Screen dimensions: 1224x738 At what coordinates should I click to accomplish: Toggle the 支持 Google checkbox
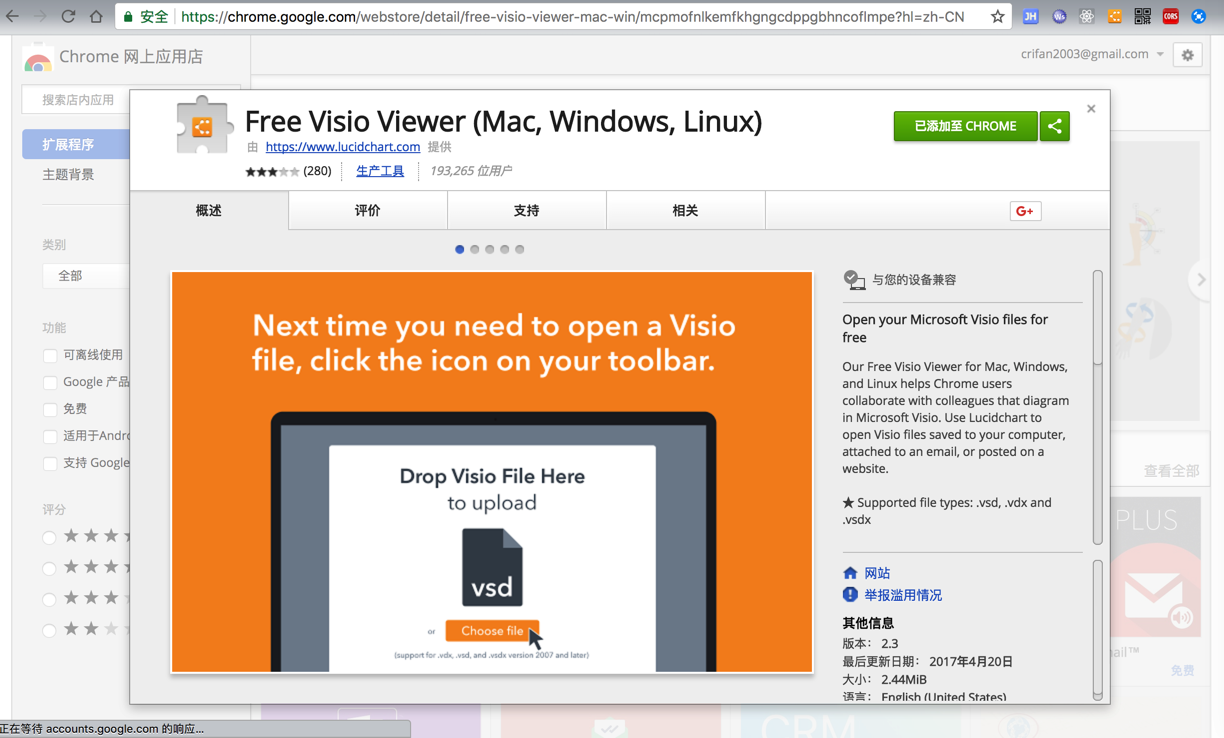tap(50, 463)
